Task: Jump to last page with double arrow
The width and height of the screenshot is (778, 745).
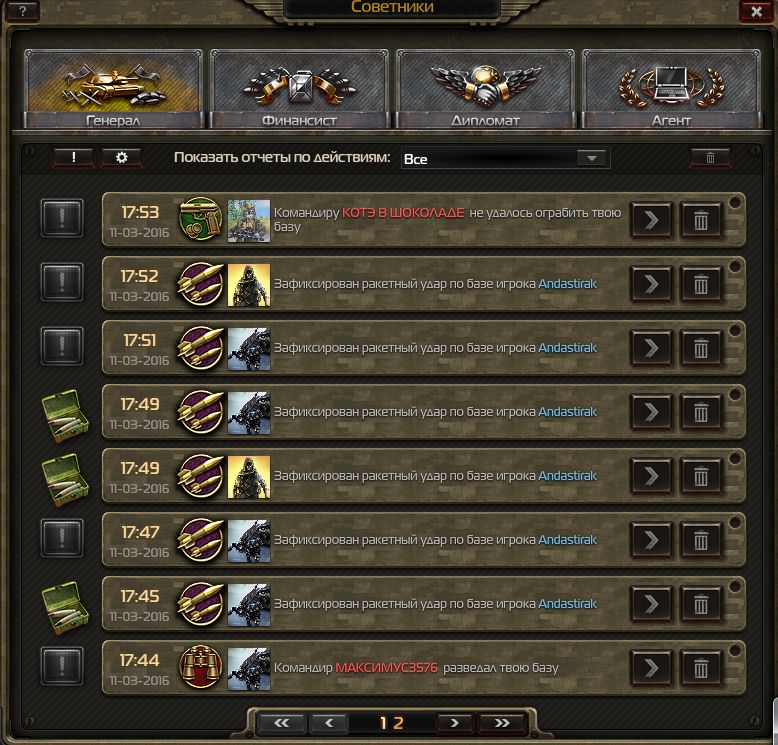Action: point(502,723)
